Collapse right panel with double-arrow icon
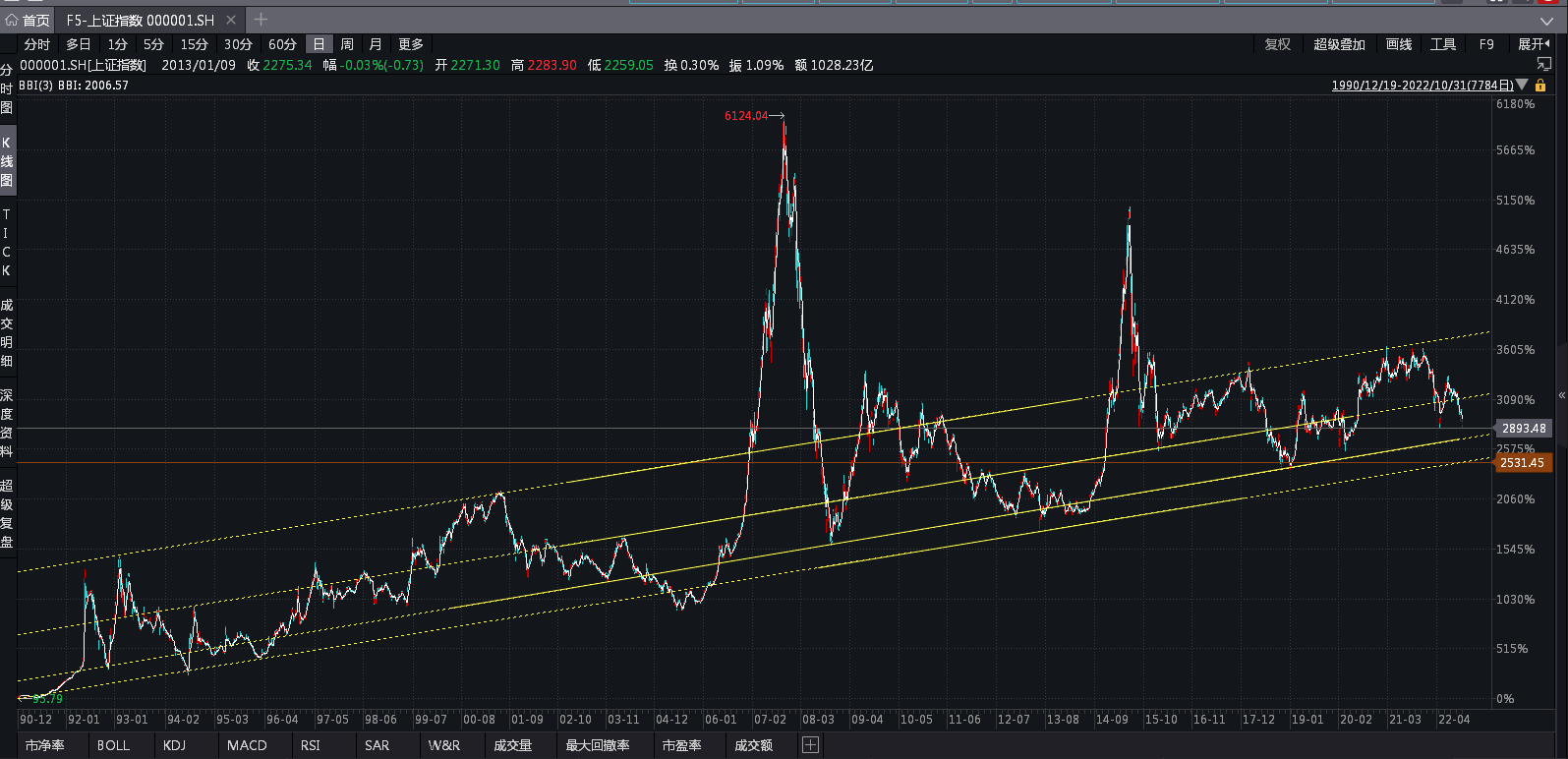1568x759 pixels. [x=1561, y=395]
